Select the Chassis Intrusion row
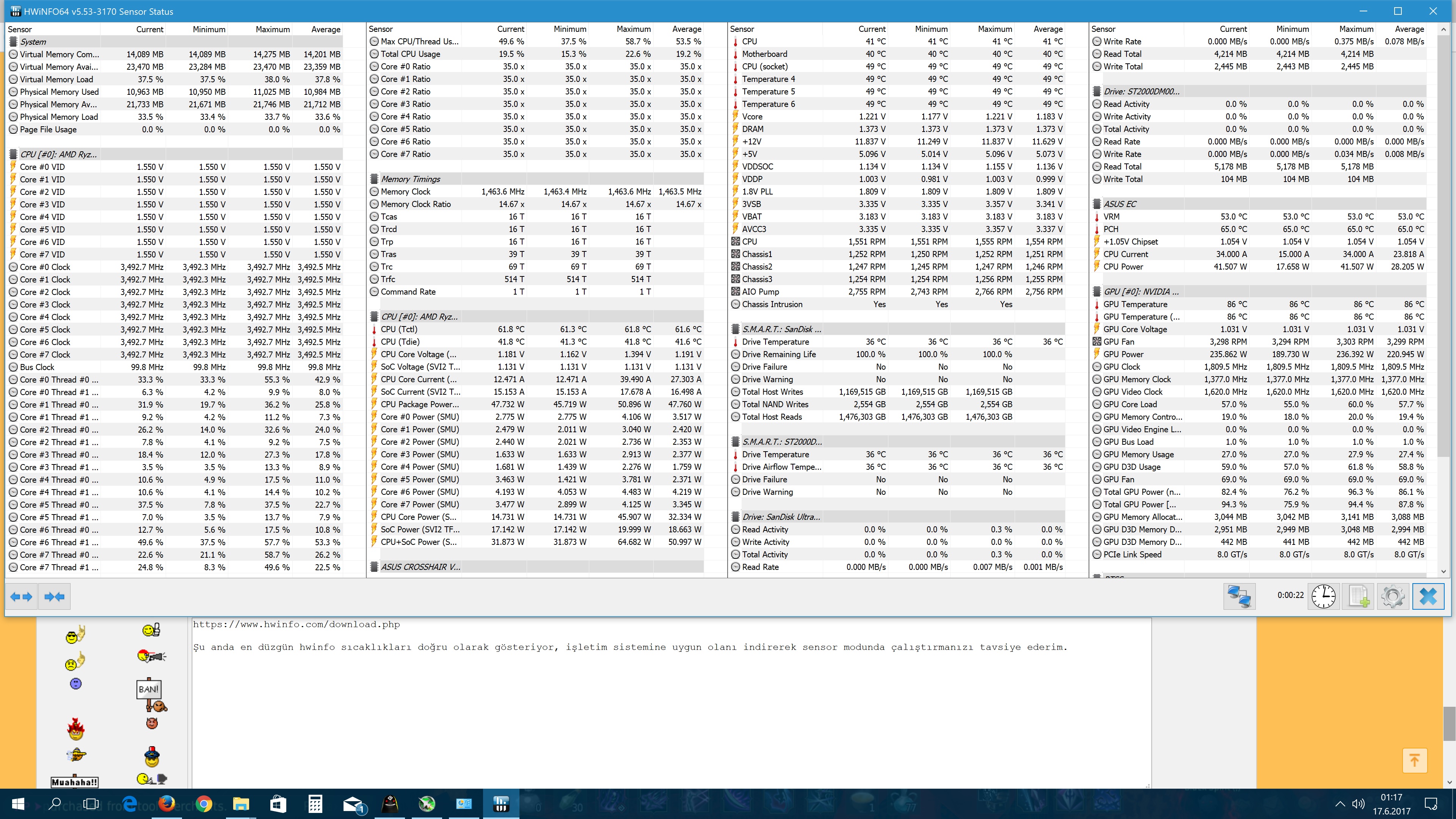Screen dimensions: 1456x819 [897, 304]
